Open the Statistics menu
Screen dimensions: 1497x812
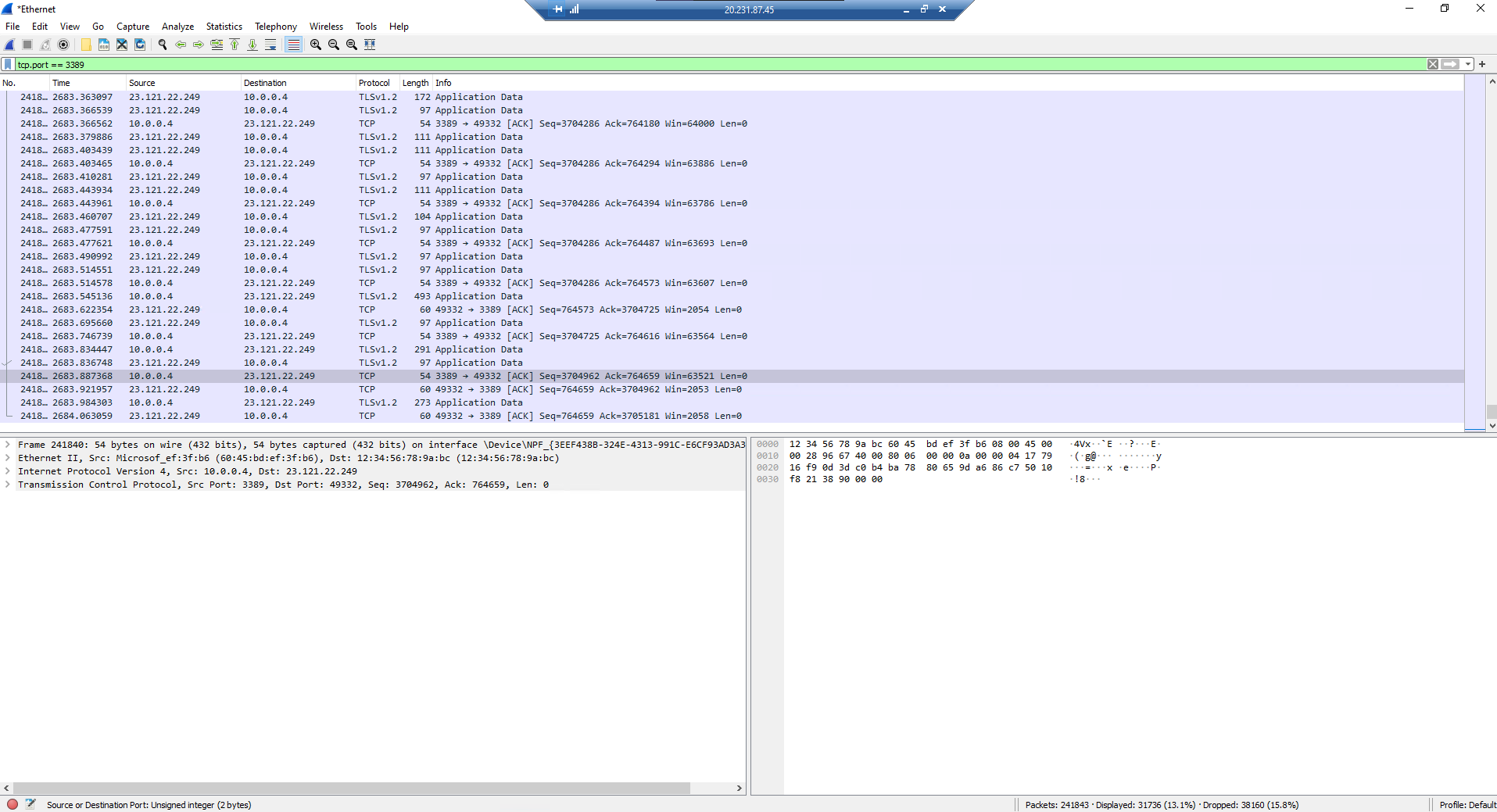[x=224, y=26]
